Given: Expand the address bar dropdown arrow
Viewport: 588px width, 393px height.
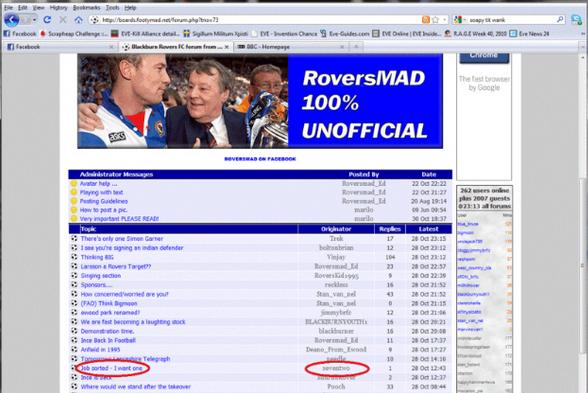Looking at the screenshot, I should (444, 20).
